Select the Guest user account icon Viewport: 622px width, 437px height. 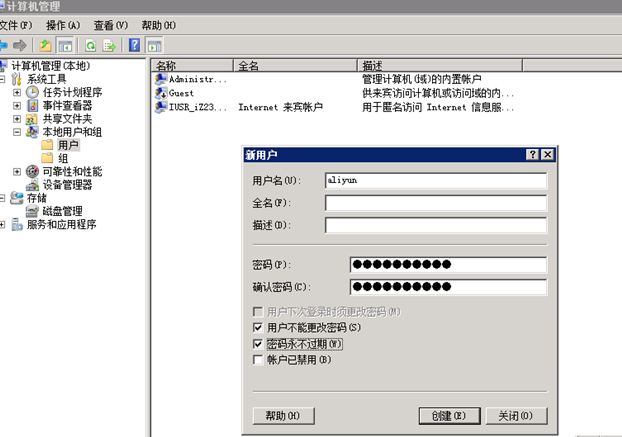point(161,92)
